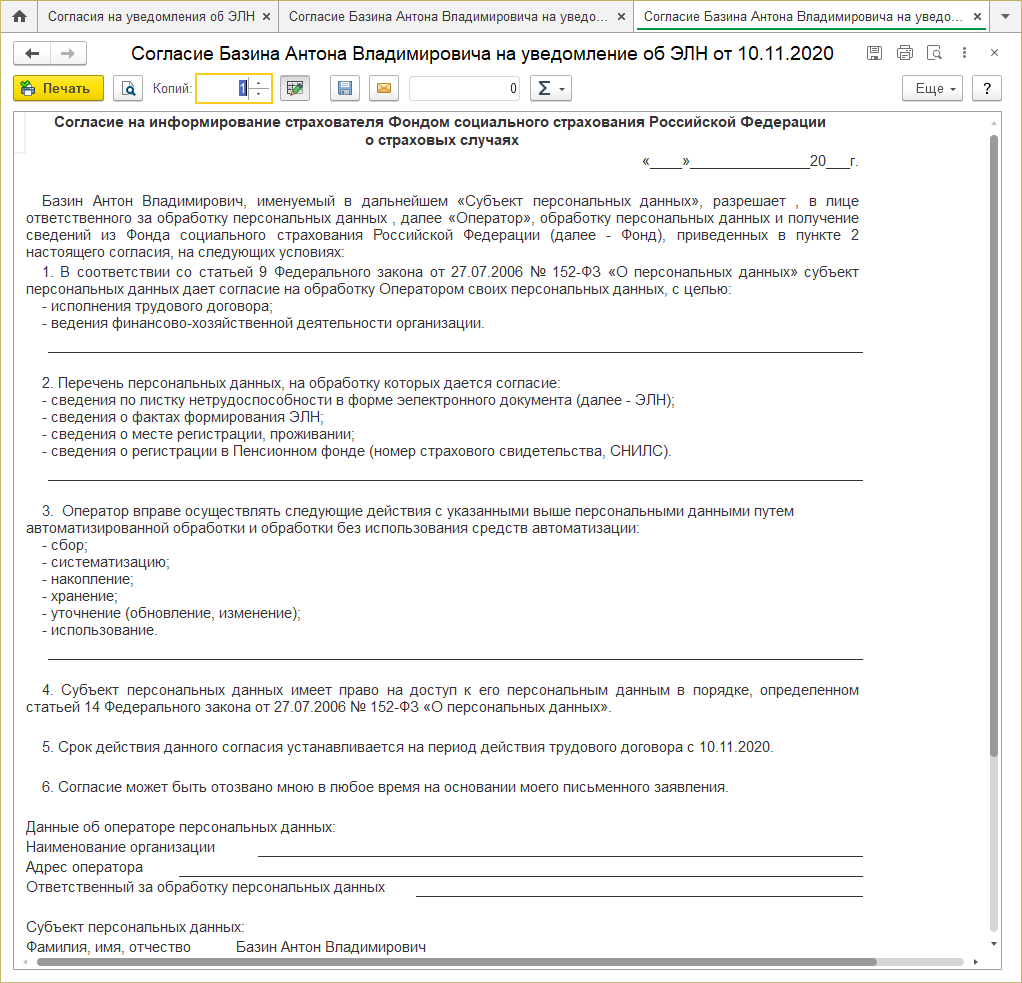Save the document with the floppy disk icon
Image resolution: width=1022 pixels, height=983 pixels.
[345, 88]
